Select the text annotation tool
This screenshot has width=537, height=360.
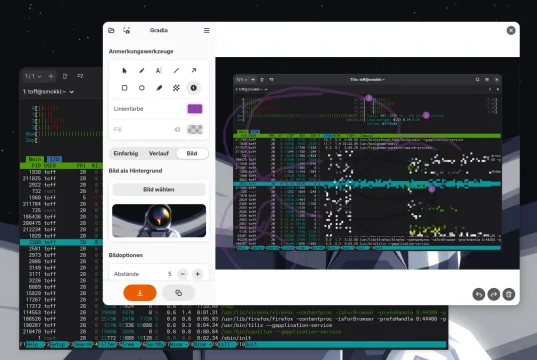click(x=159, y=71)
